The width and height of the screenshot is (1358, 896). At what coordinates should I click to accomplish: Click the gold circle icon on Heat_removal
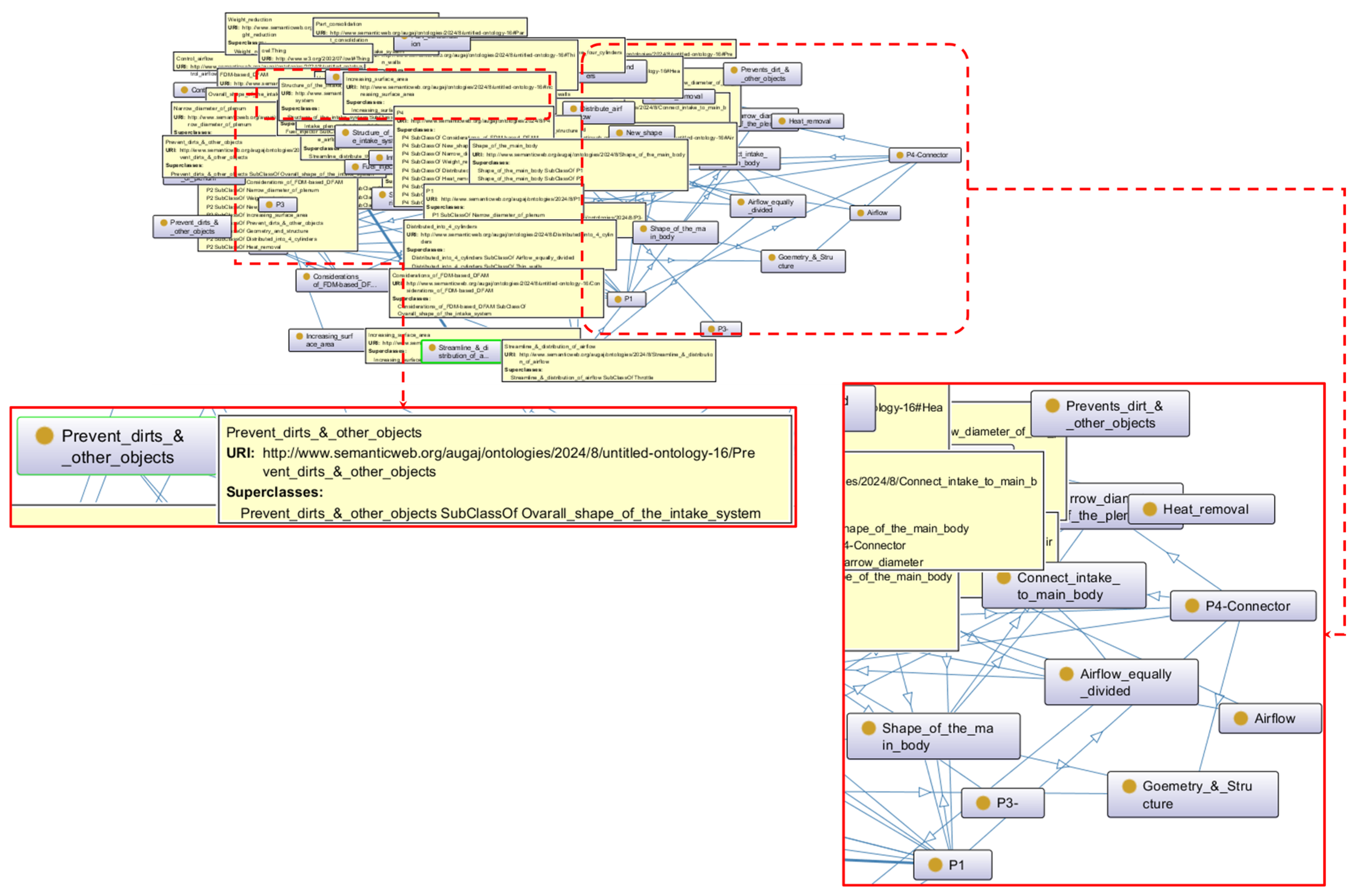tap(1150, 509)
